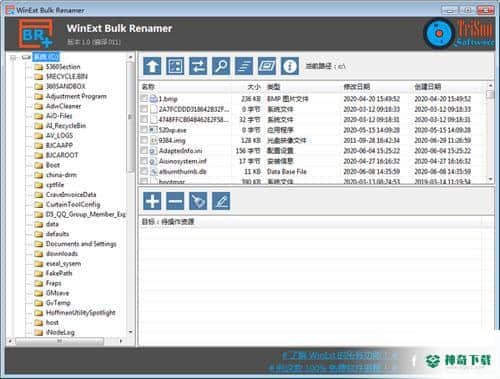500x379 pixels.
Task: Click the folder tree scroll-down arrow
Action: tap(130, 332)
